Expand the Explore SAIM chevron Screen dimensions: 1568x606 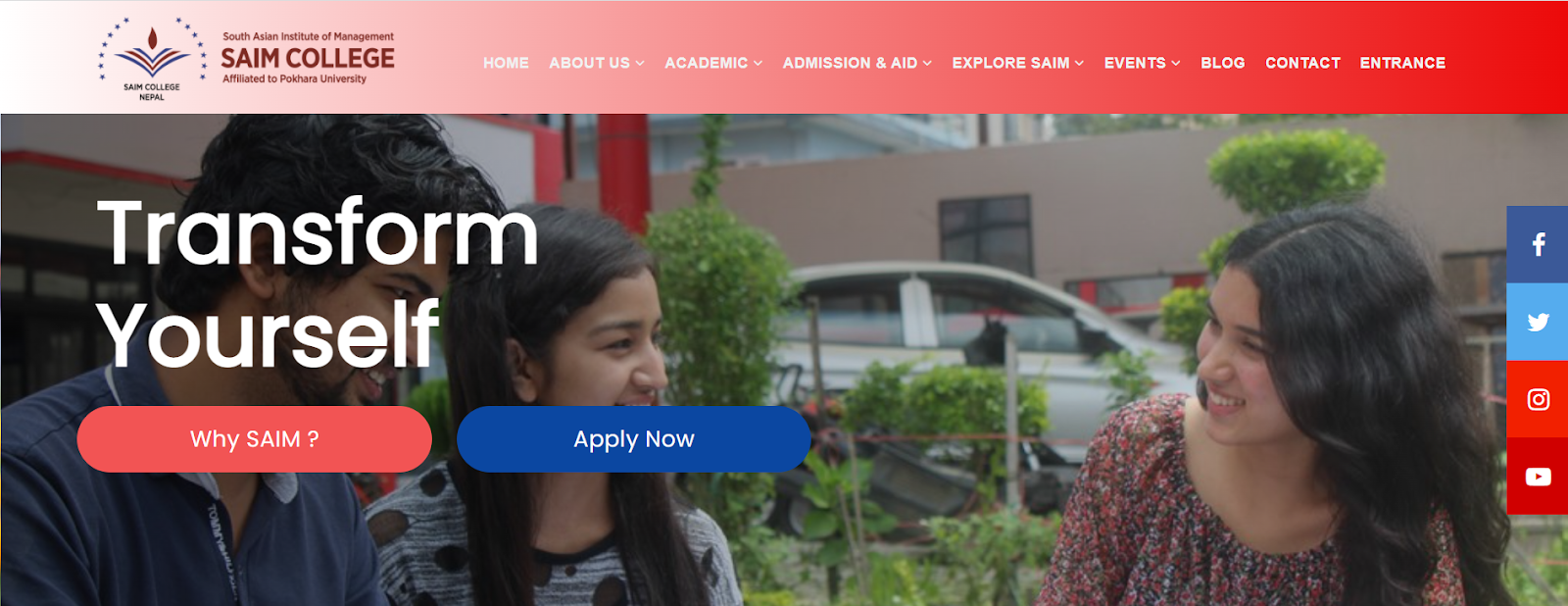(1079, 63)
